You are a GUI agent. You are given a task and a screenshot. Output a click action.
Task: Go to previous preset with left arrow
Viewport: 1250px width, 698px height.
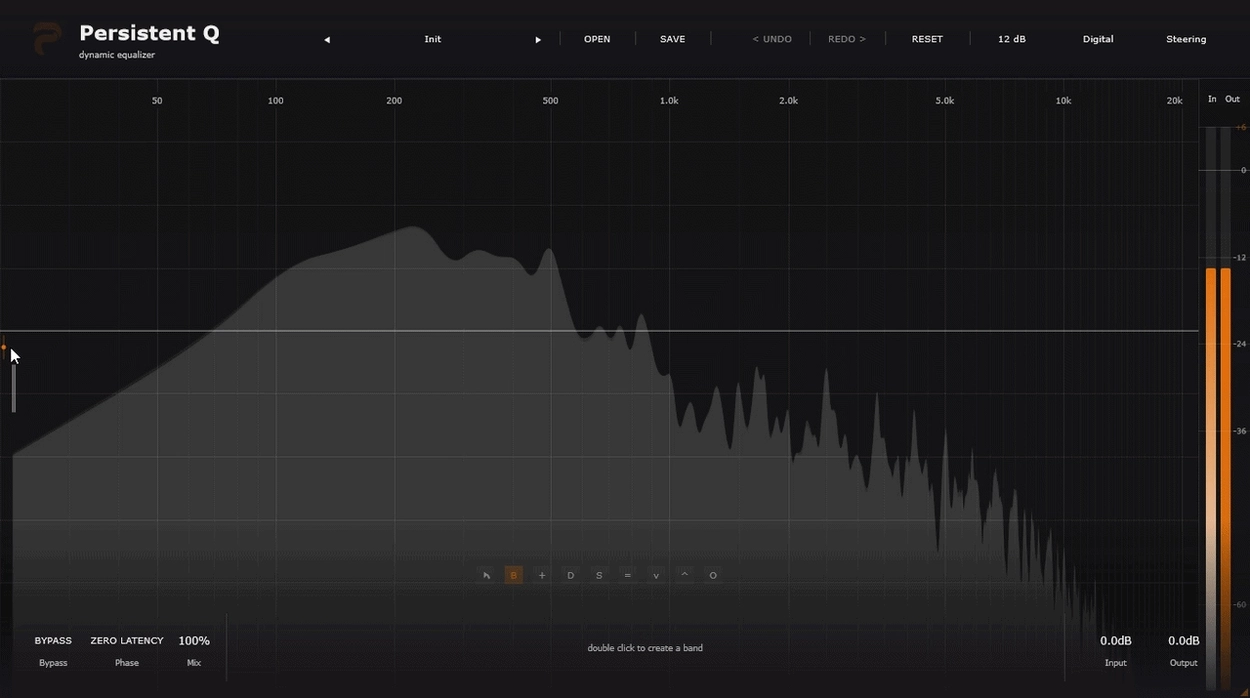point(327,40)
